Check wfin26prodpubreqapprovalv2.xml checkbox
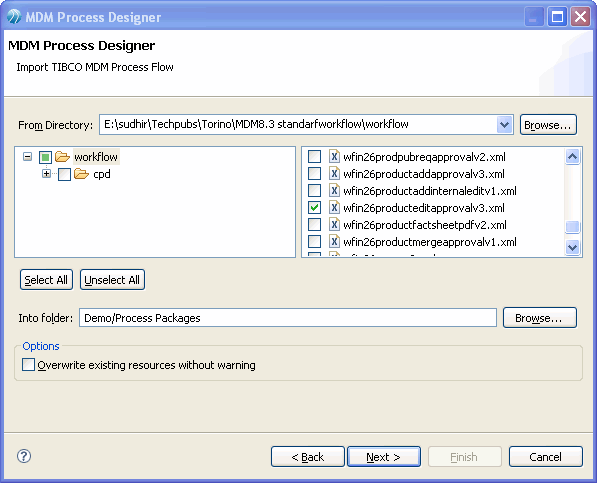Image resolution: width=597 pixels, height=483 pixels. (x=314, y=156)
